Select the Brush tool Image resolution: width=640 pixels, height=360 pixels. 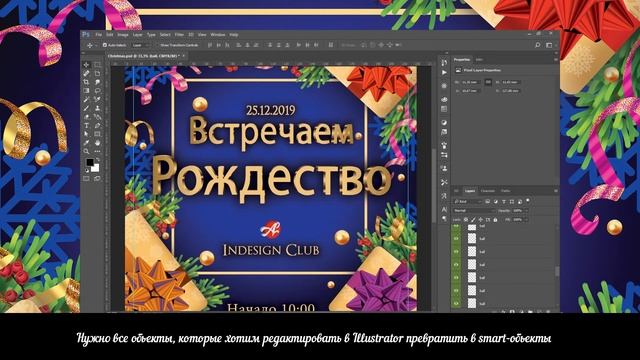[x=86, y=108]
